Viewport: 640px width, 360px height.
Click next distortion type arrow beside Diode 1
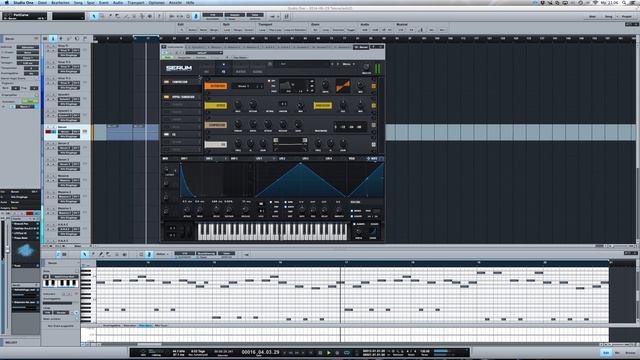coord(261,86)
